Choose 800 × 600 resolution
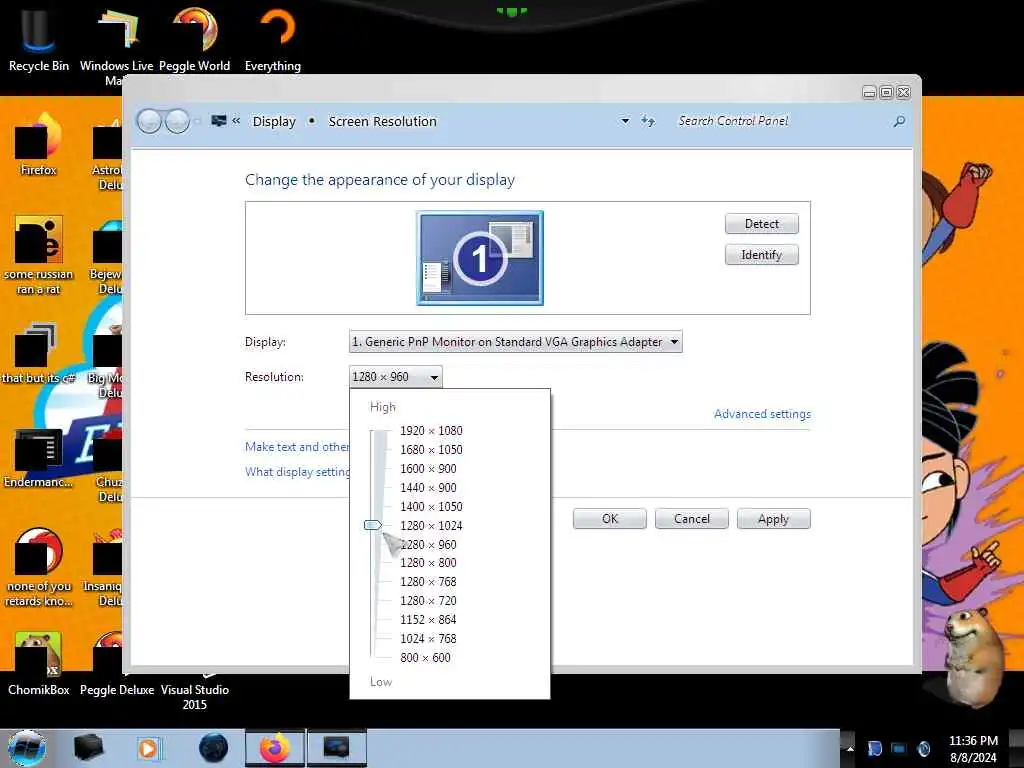 [x=425, y=658]
